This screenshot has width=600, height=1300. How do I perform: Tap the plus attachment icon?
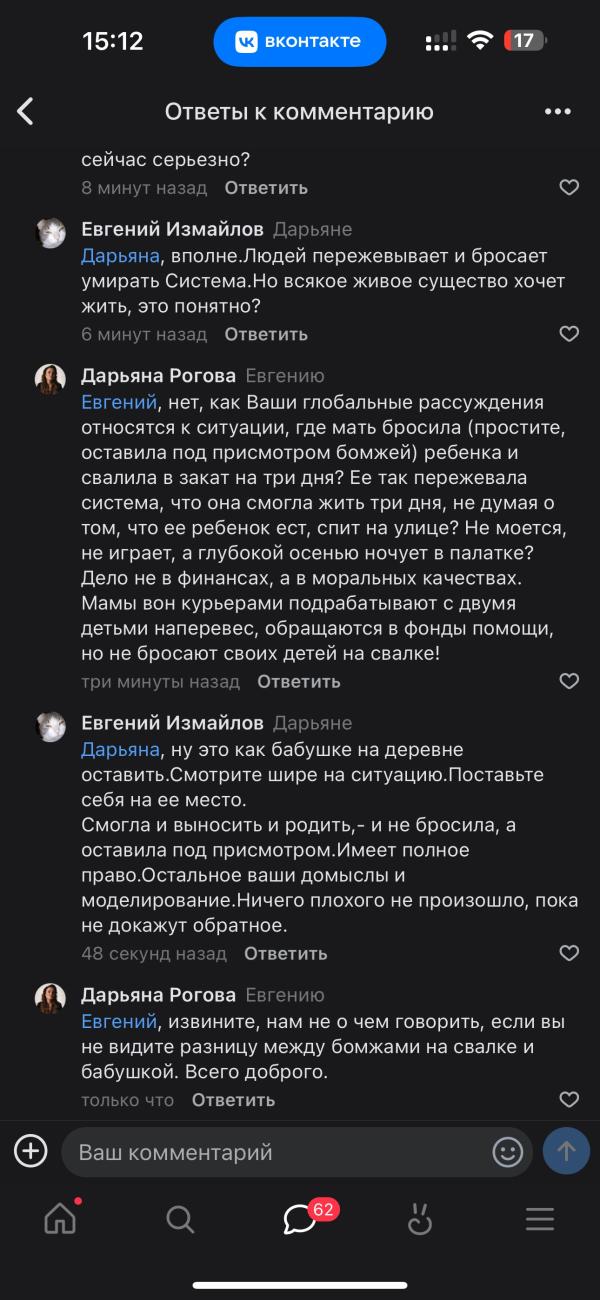point(31,1152)
